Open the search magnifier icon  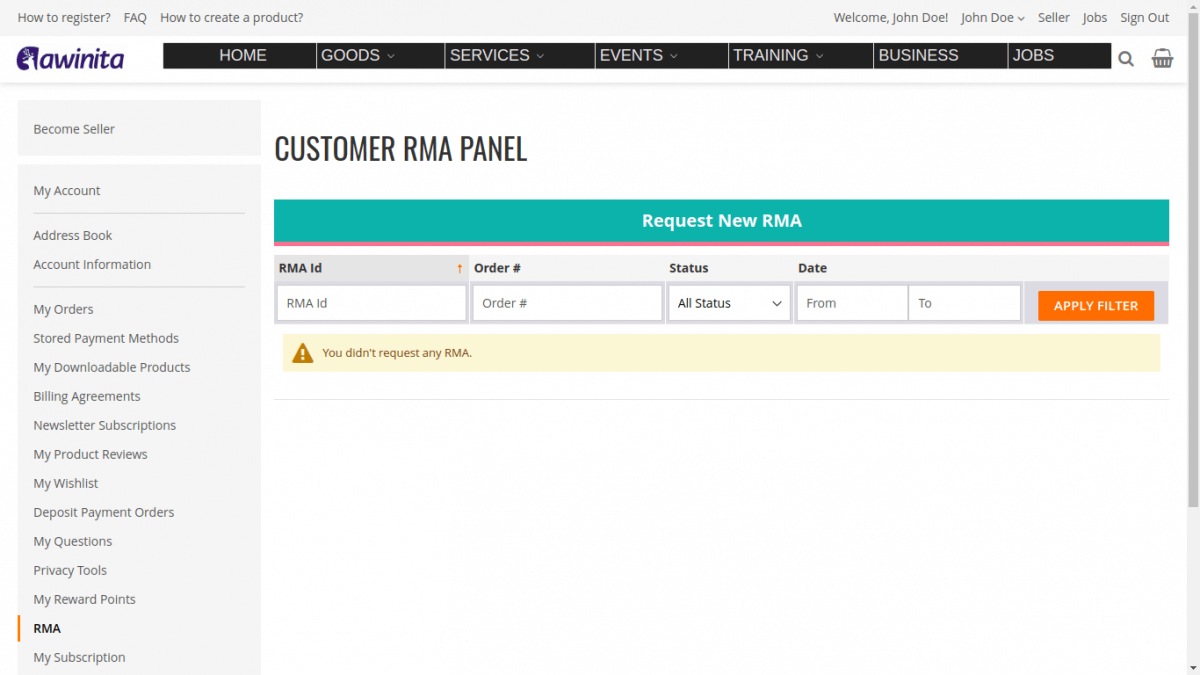(x=1126, y=59)
